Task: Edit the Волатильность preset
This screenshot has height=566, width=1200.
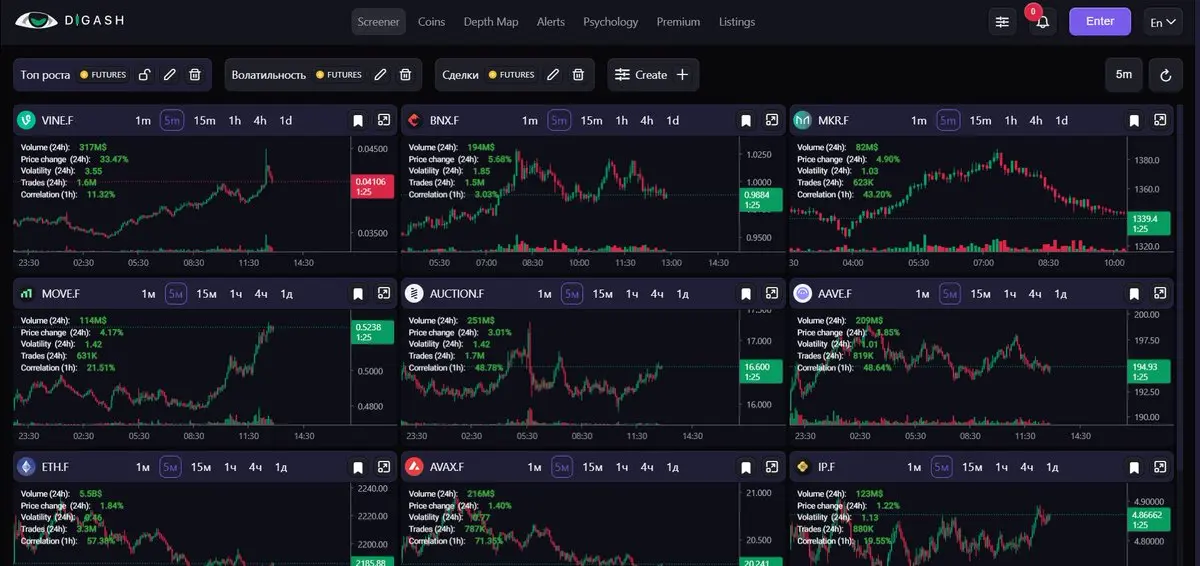Action: point(380,75)
